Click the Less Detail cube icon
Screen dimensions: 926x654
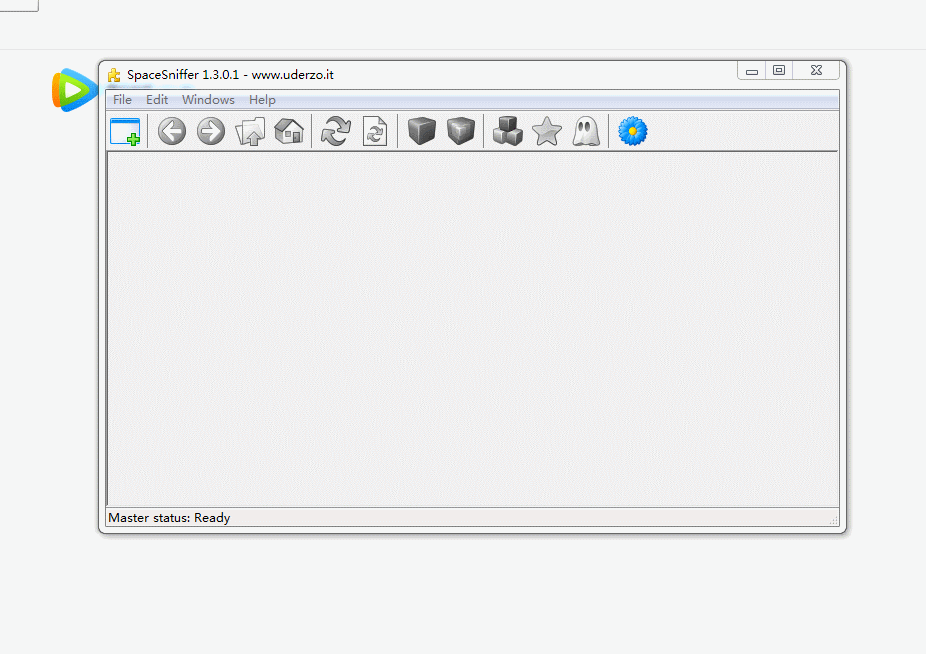(x=422, y=131)
